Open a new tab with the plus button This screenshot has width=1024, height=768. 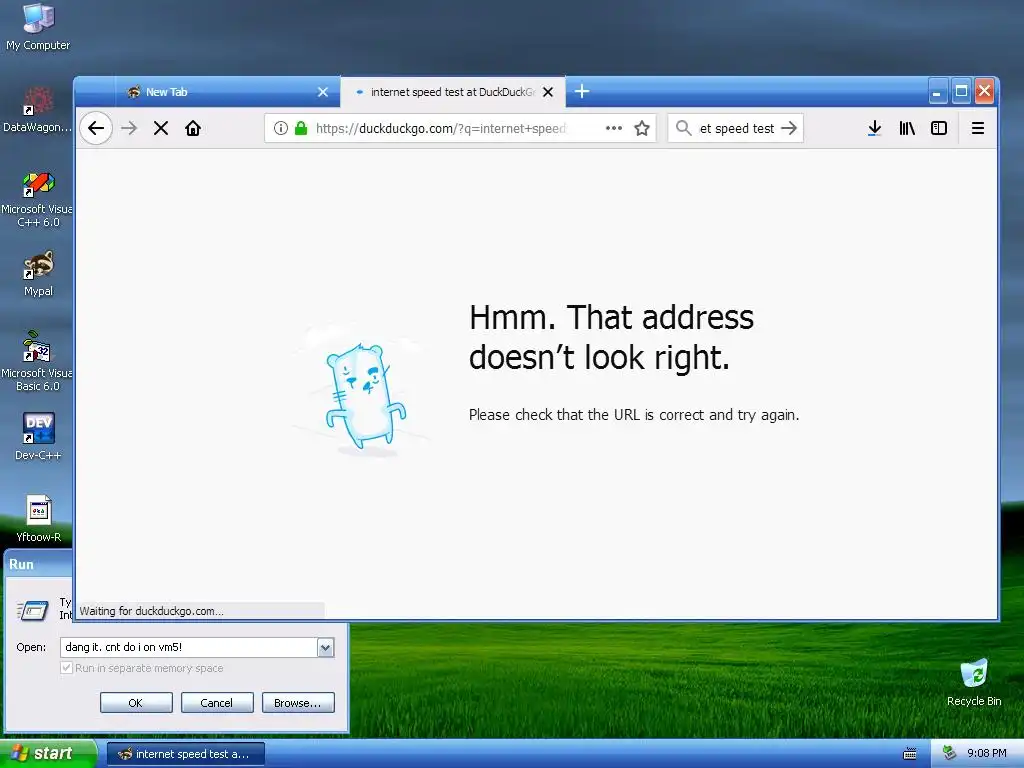(582, 91)
